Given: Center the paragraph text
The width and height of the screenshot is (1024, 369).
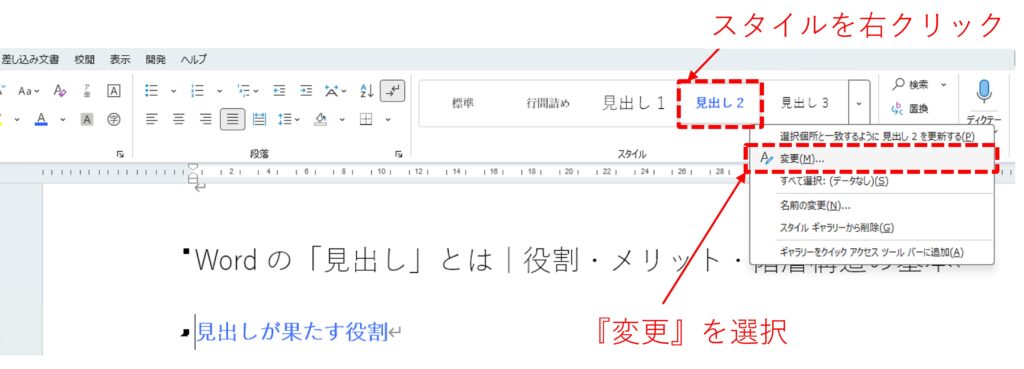Looking at the screenshot, I should click(178, 120).
